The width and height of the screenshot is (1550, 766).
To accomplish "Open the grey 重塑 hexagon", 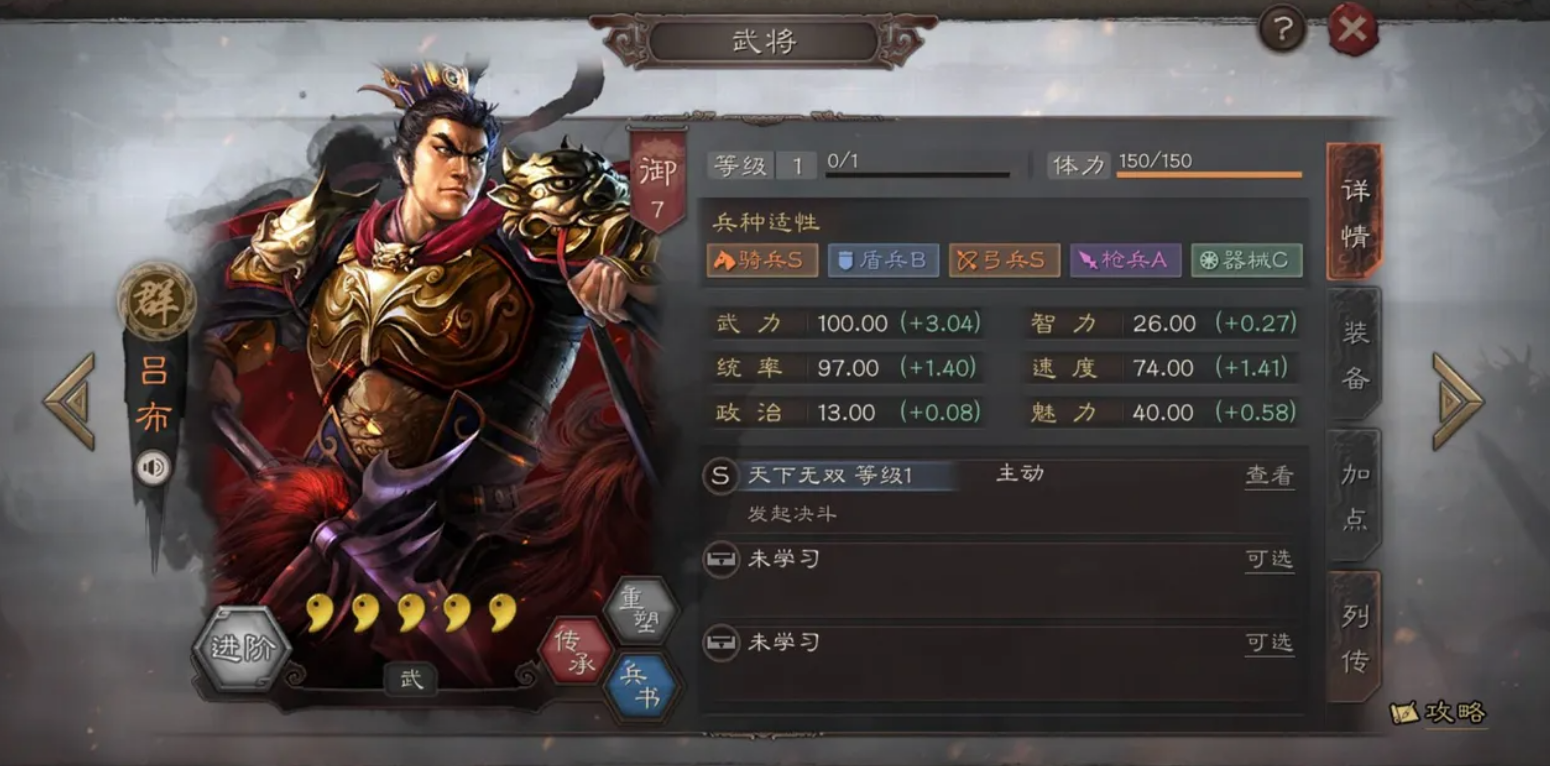I will (642, 611).
